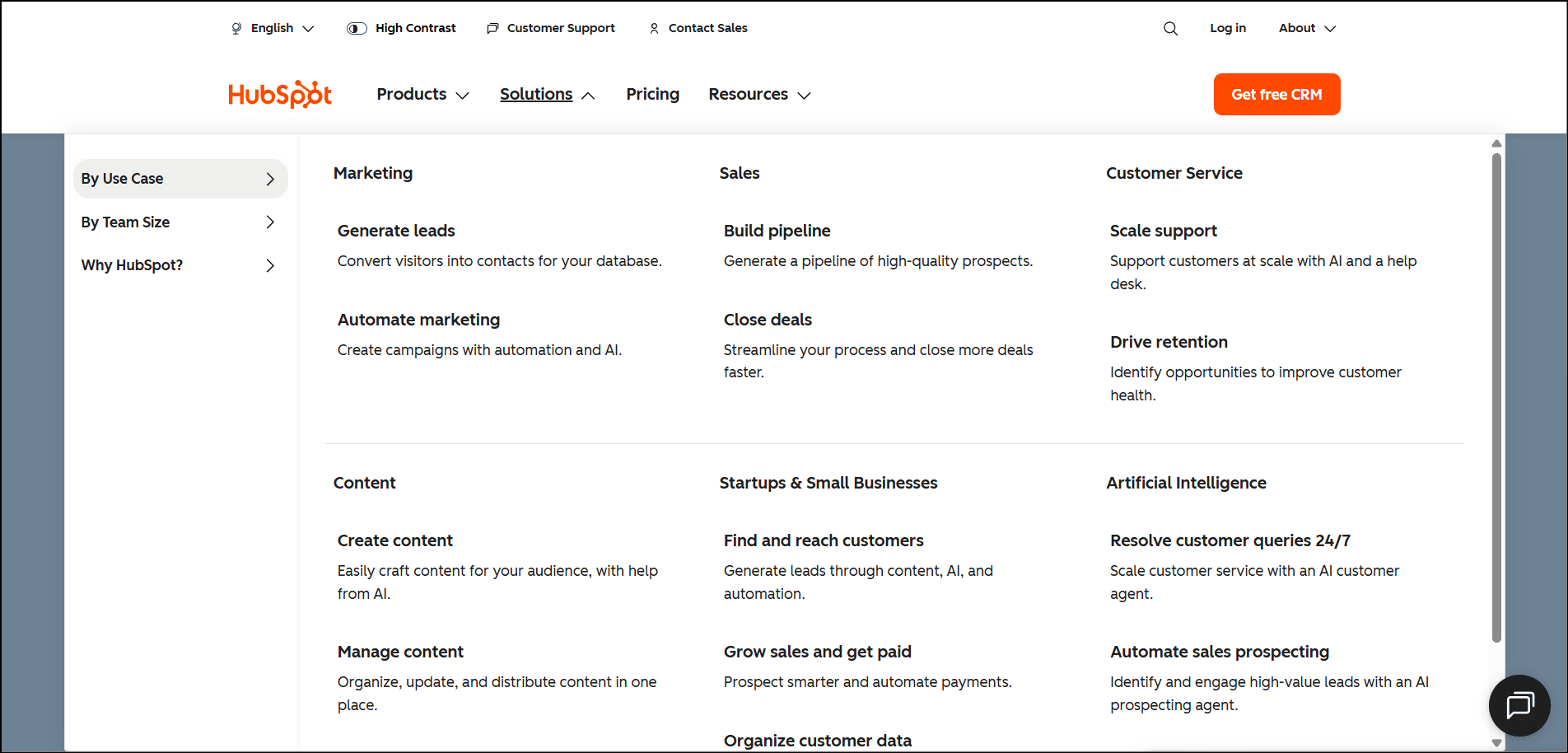Expand the Resources dropdown menu
The image size is (1568, 753).
point(759,95)
